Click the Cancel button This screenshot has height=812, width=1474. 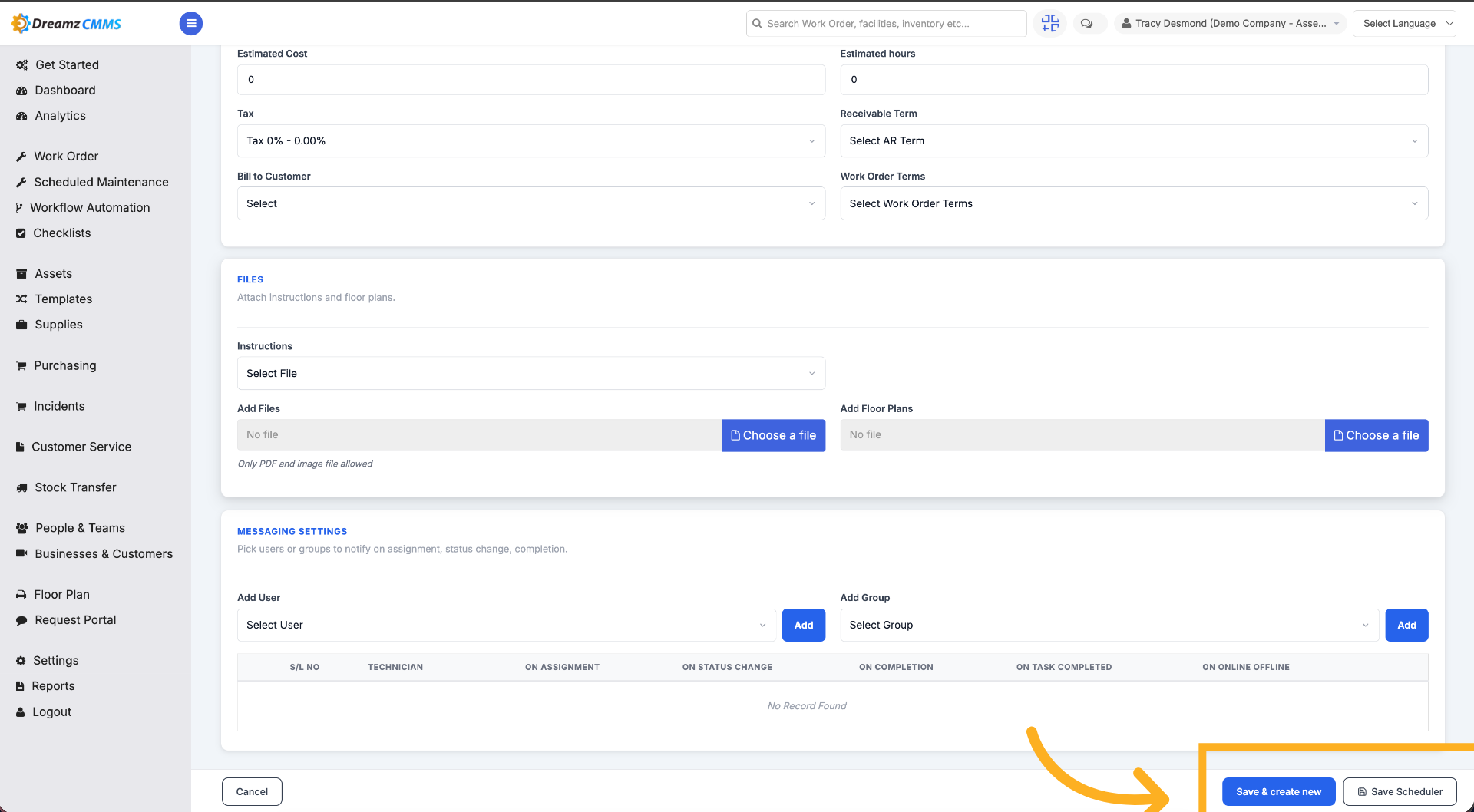(x=252, y=791)
